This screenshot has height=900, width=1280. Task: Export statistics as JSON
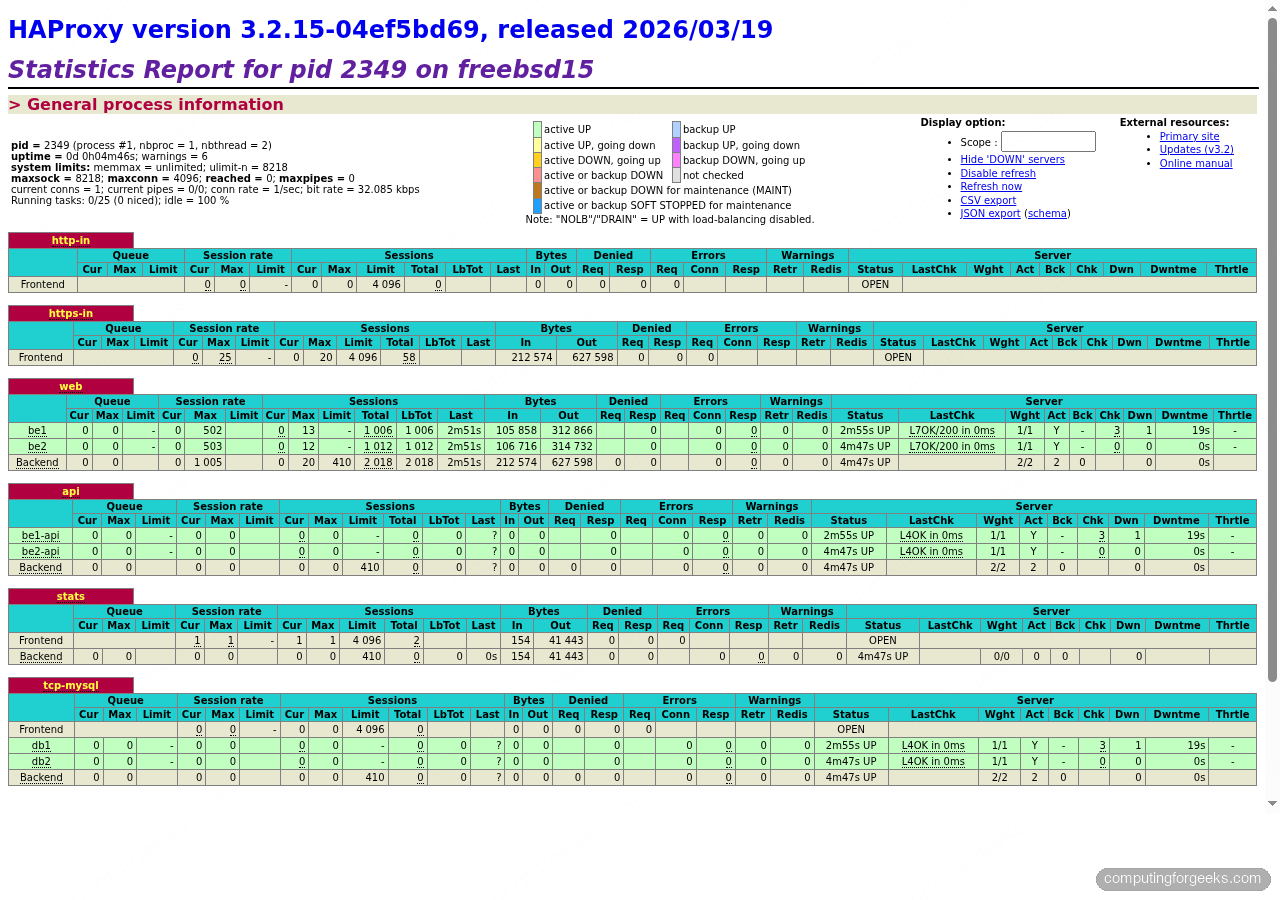[x=990, y=213]
